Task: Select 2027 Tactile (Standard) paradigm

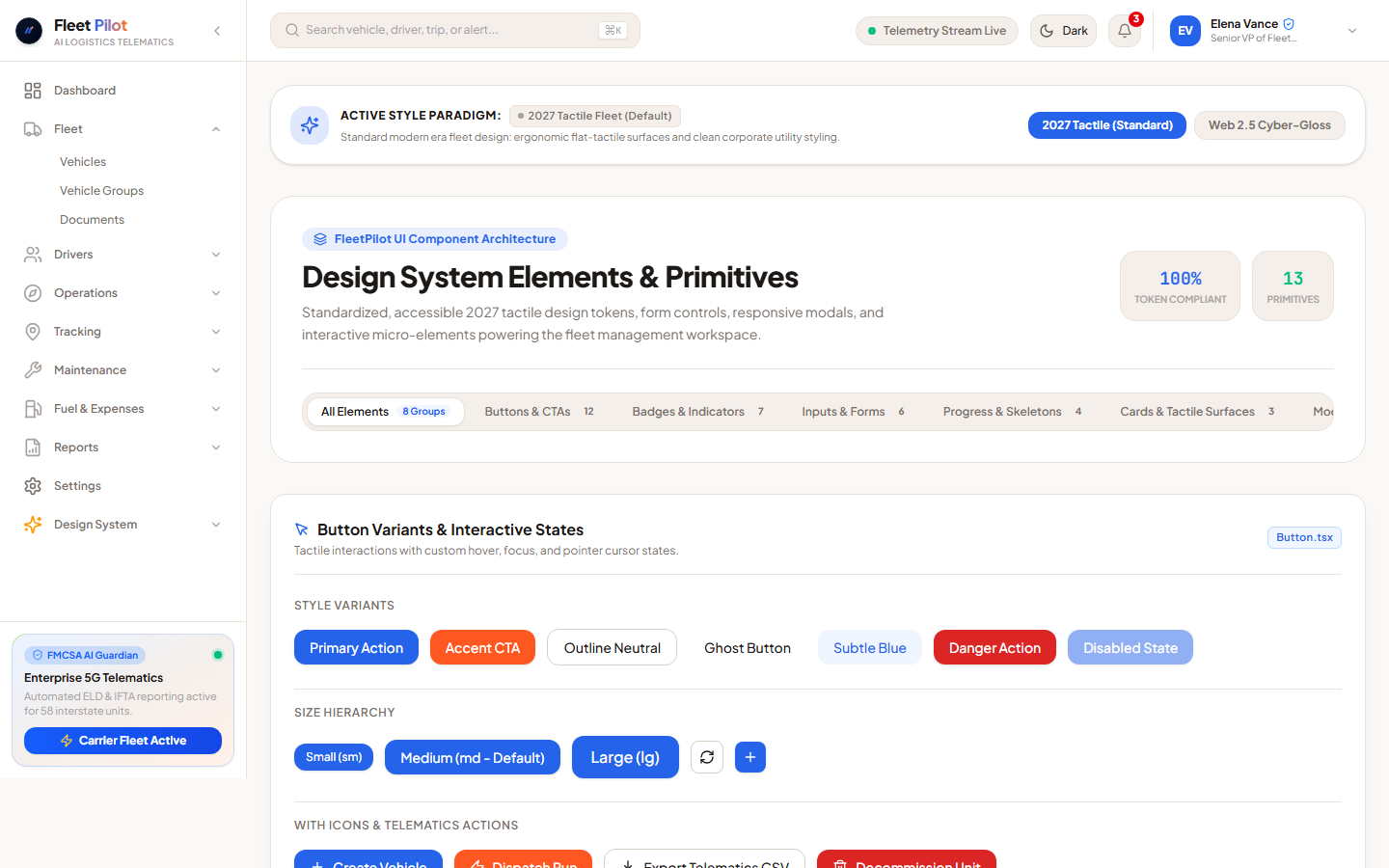Action: (x=1107, y=125)
